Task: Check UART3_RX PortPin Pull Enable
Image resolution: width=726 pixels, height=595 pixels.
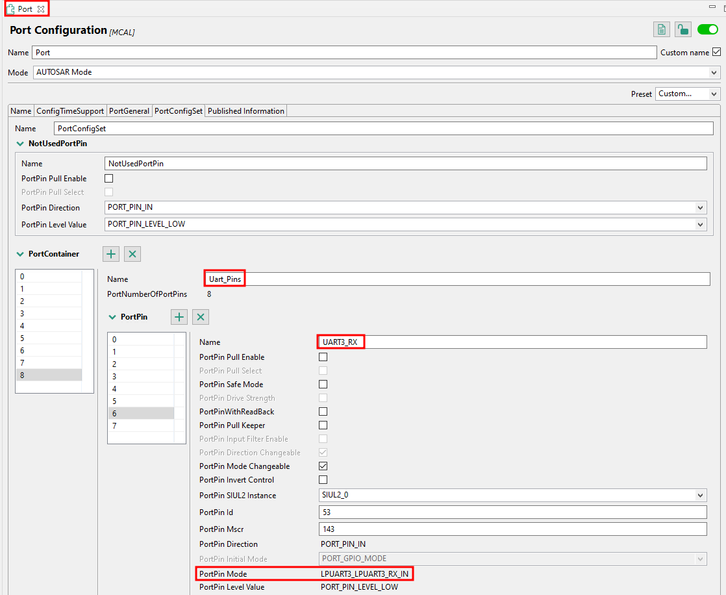Action: point(323,357)
